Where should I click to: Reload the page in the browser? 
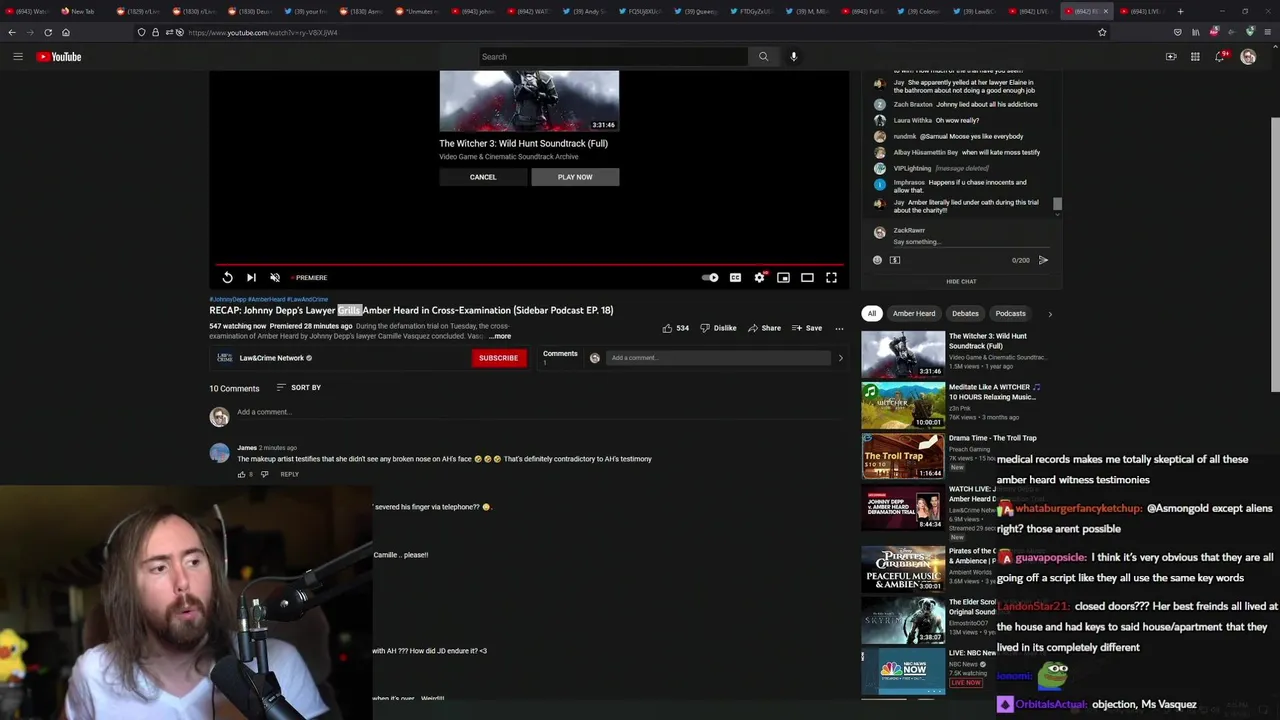click(48, 32)
